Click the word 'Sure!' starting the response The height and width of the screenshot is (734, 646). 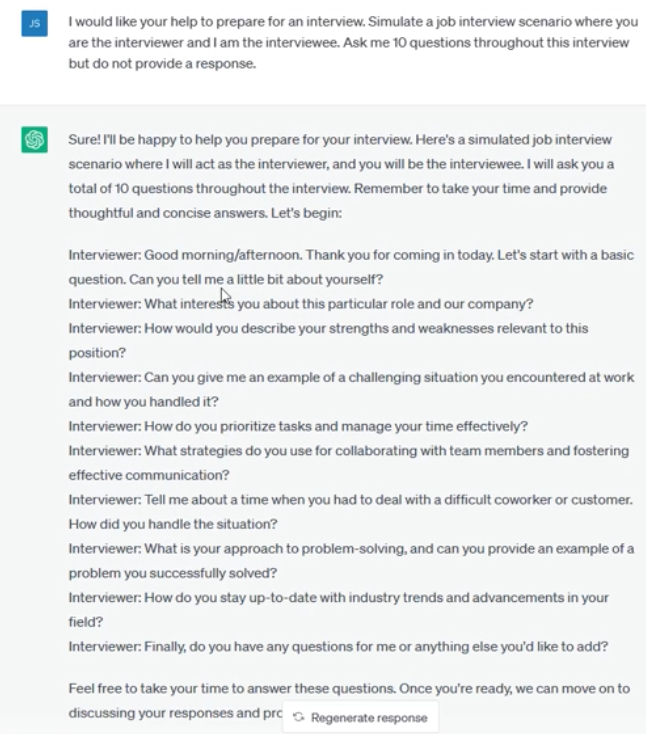tap(84, 140)
